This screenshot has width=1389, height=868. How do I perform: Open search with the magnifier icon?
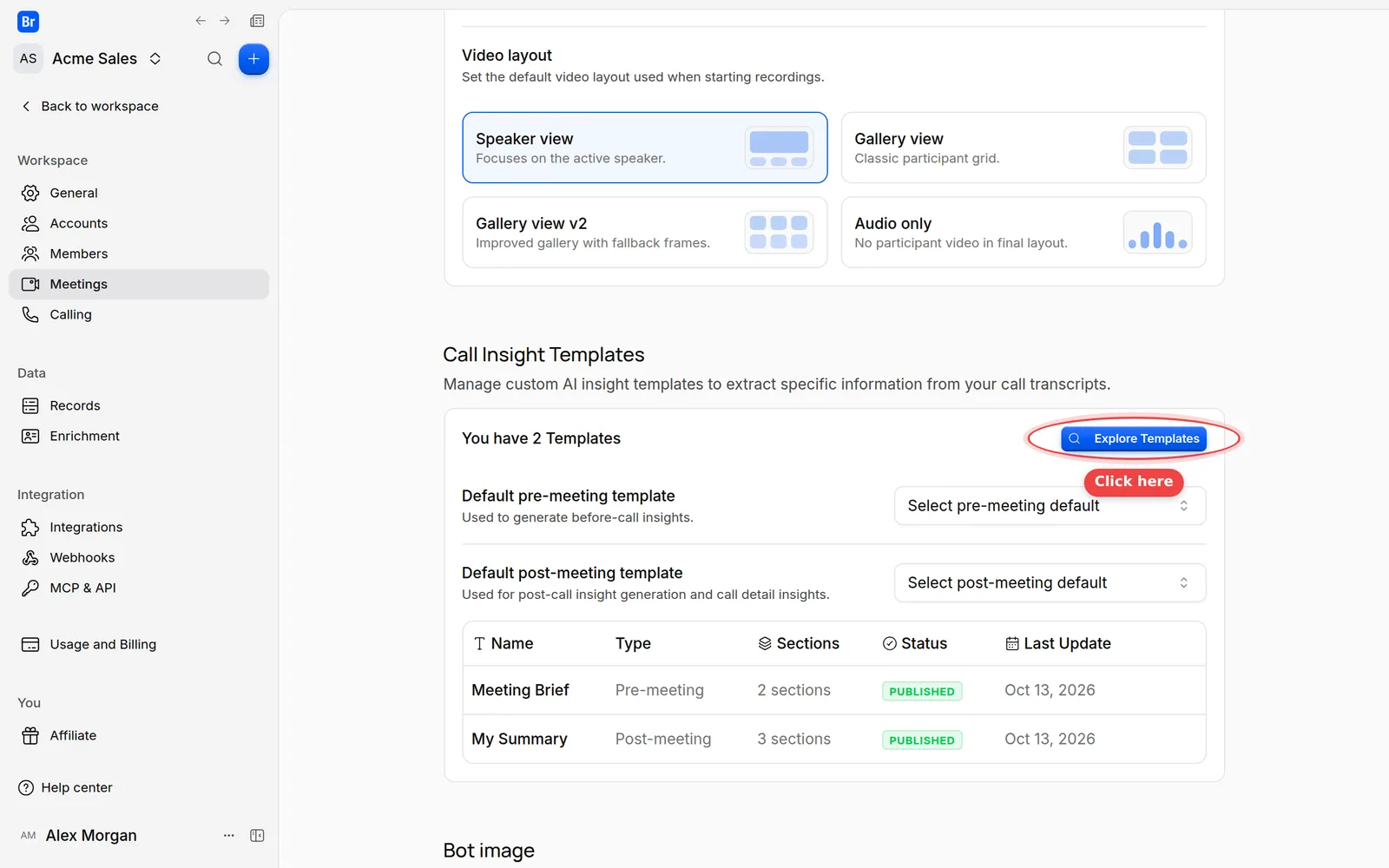pyautogui.click(x=214, y=59)
